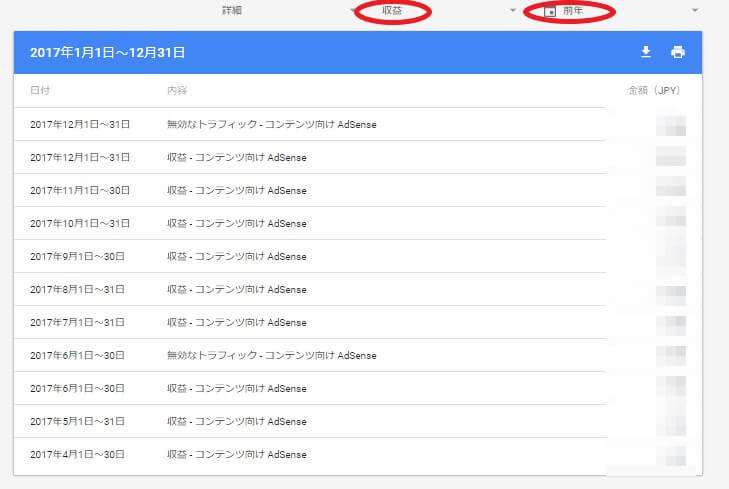This screenshot has height=489, width=729.
Task: Select the date 2017年9月1日～30日
Action: tap(77, 256)
